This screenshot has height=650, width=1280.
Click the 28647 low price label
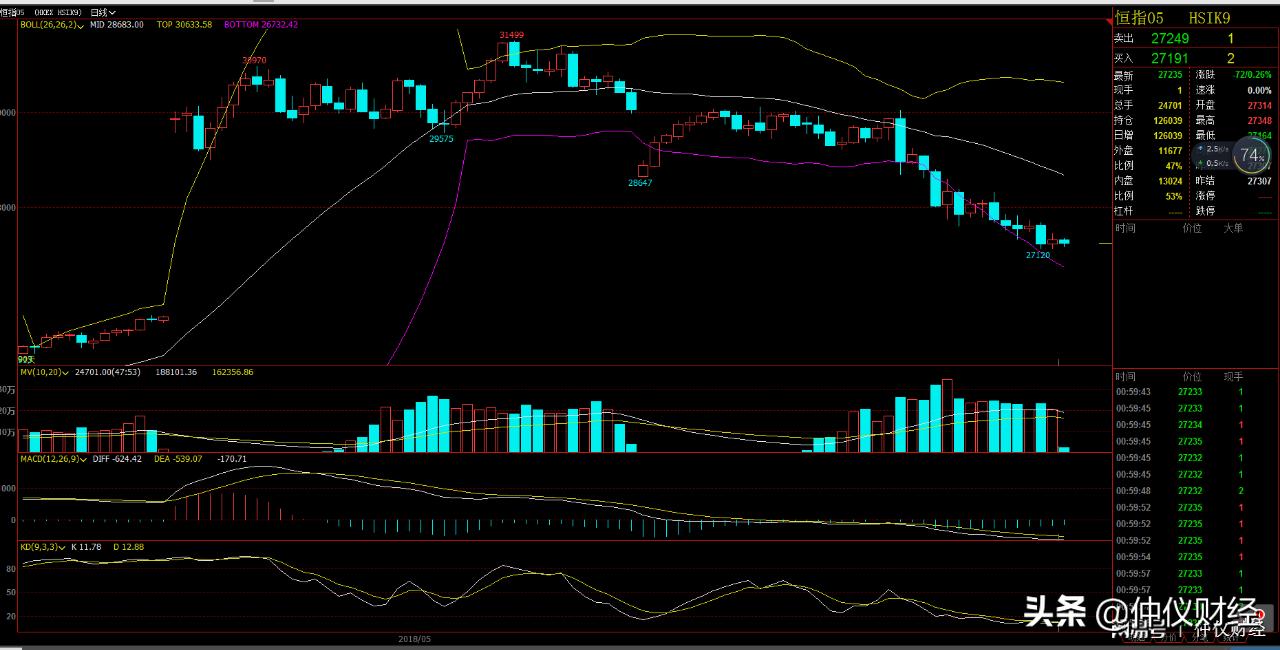[x=640, y=183]
